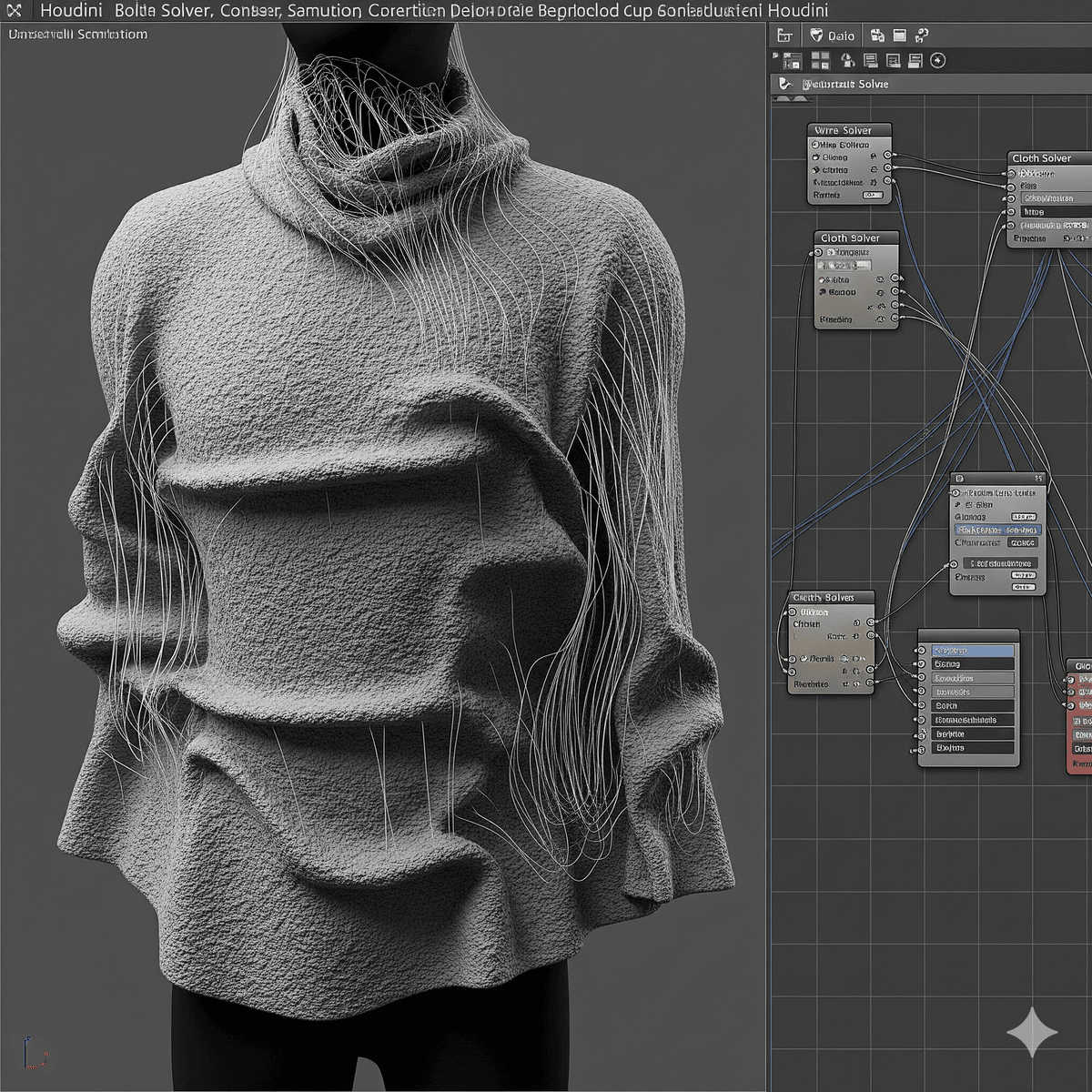Toggle the top input port of the untitled list node
Screen dimensions: 1092x1092
pyautogui.click(x=921, y=651)
